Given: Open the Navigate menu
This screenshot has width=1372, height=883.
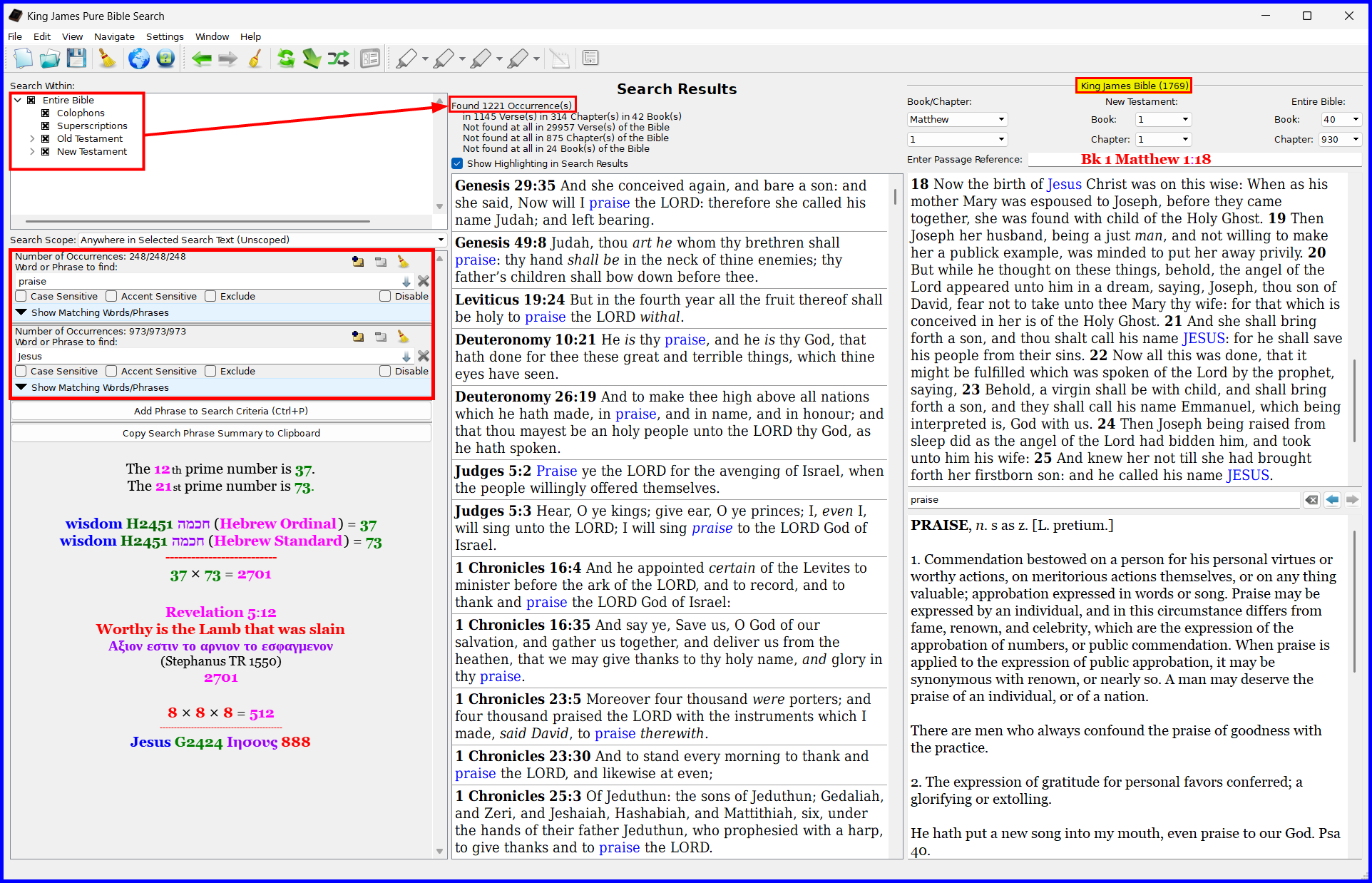Looking at the screenshot, I should 114,36.
